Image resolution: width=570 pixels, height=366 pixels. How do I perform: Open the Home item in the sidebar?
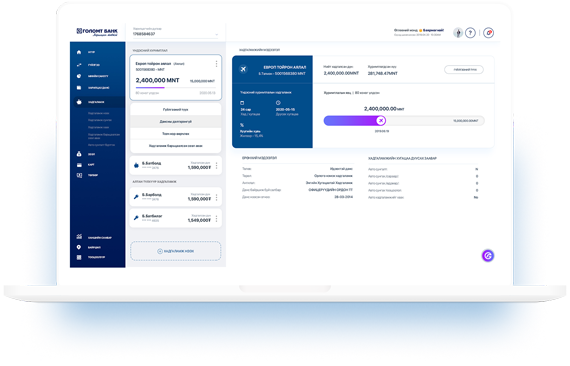point(79,52)
